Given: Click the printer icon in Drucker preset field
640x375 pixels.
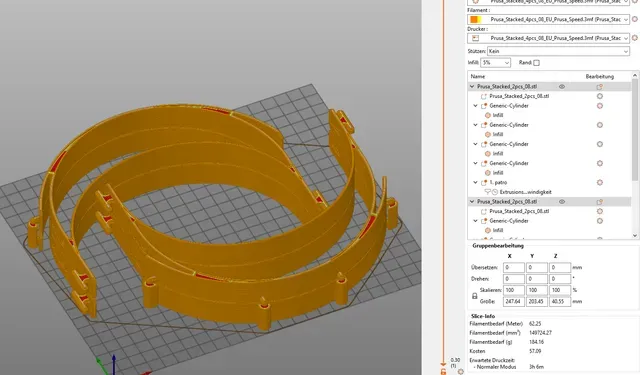Looking at the screenshot, I should tap(475, 38).
